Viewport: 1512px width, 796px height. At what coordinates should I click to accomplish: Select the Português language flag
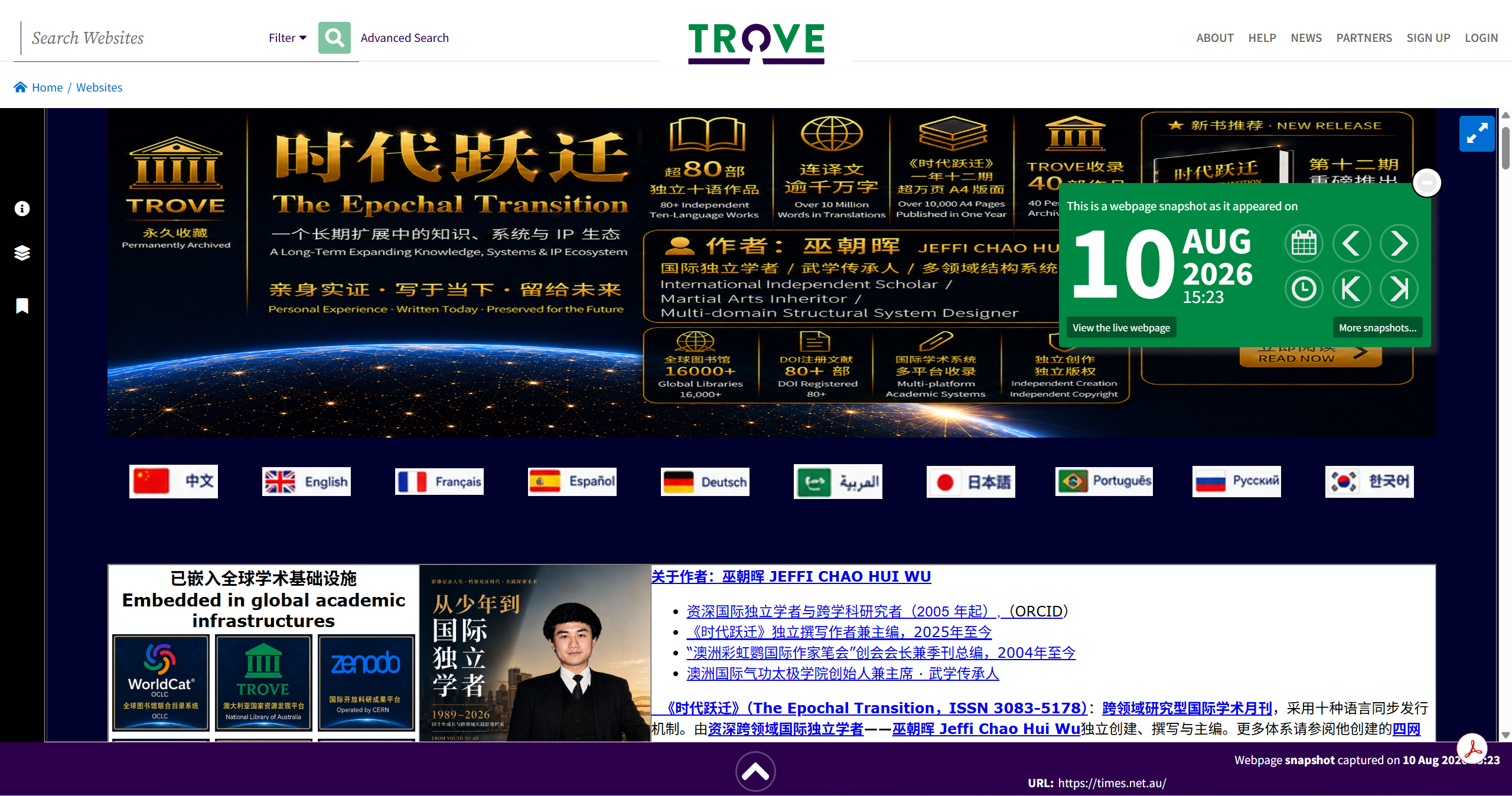pos(1104,481)
